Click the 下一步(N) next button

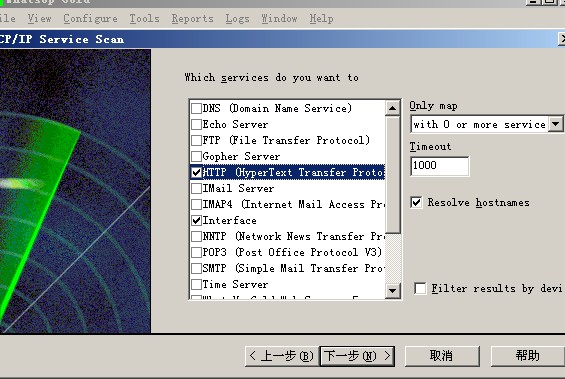(x=357, y=356)
